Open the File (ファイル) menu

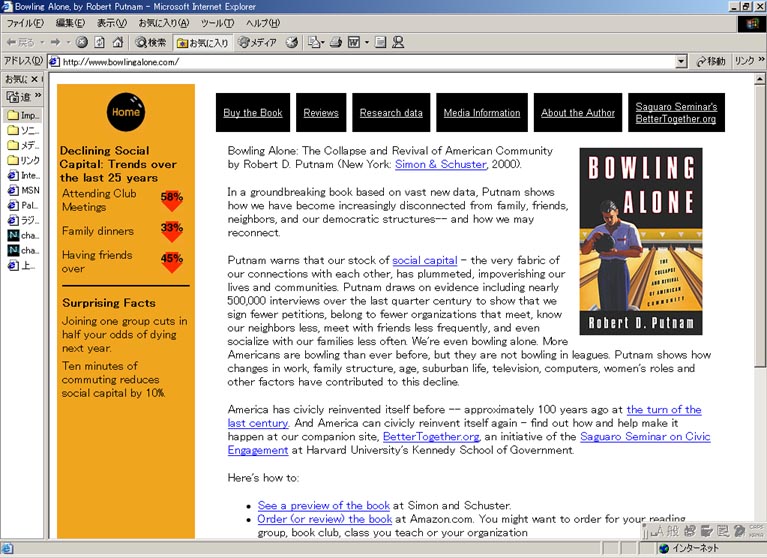[x=24, y=23]
